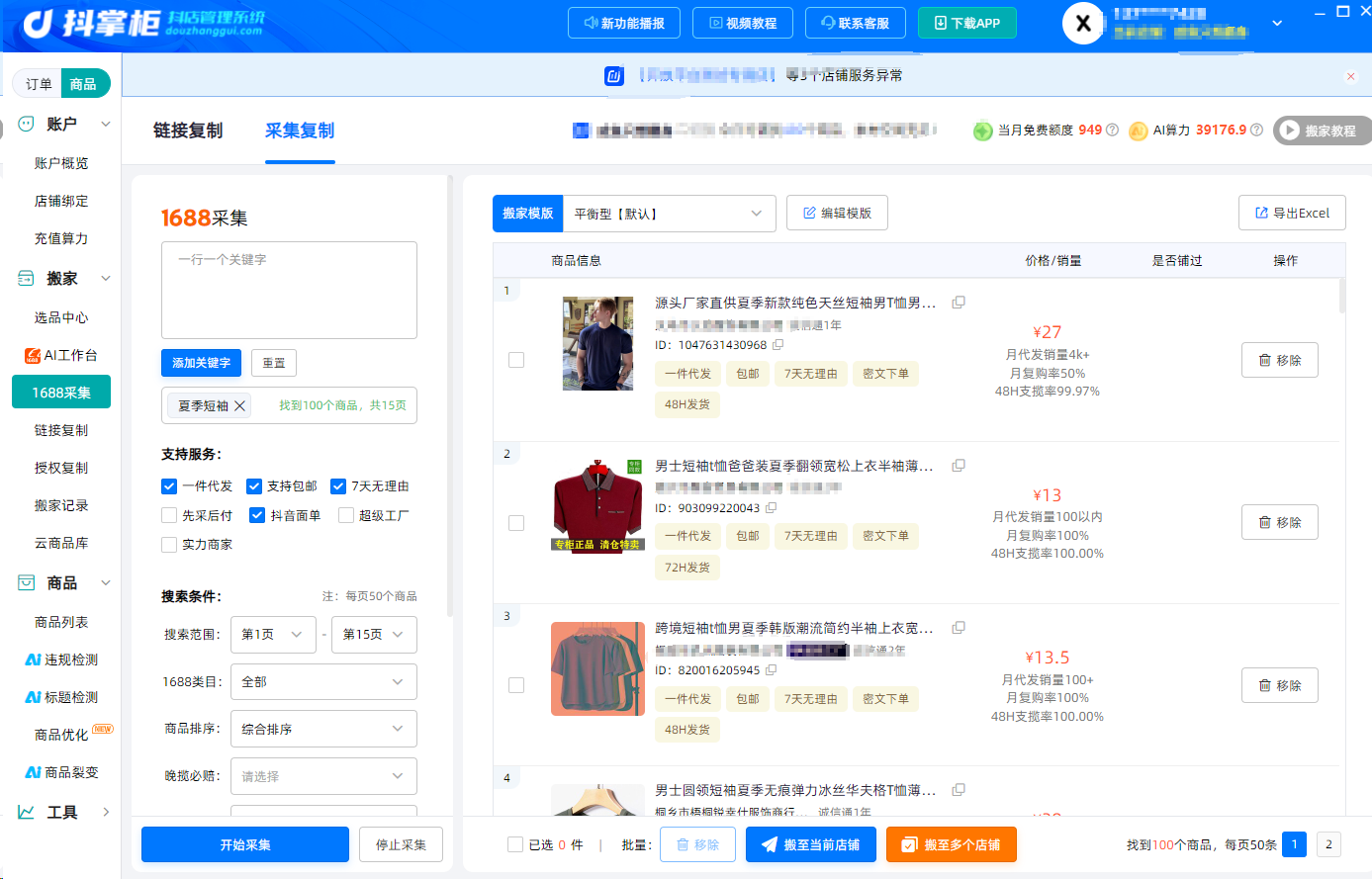
Task: Open the 视频教程 video tutorials
Action: (744, 23)
